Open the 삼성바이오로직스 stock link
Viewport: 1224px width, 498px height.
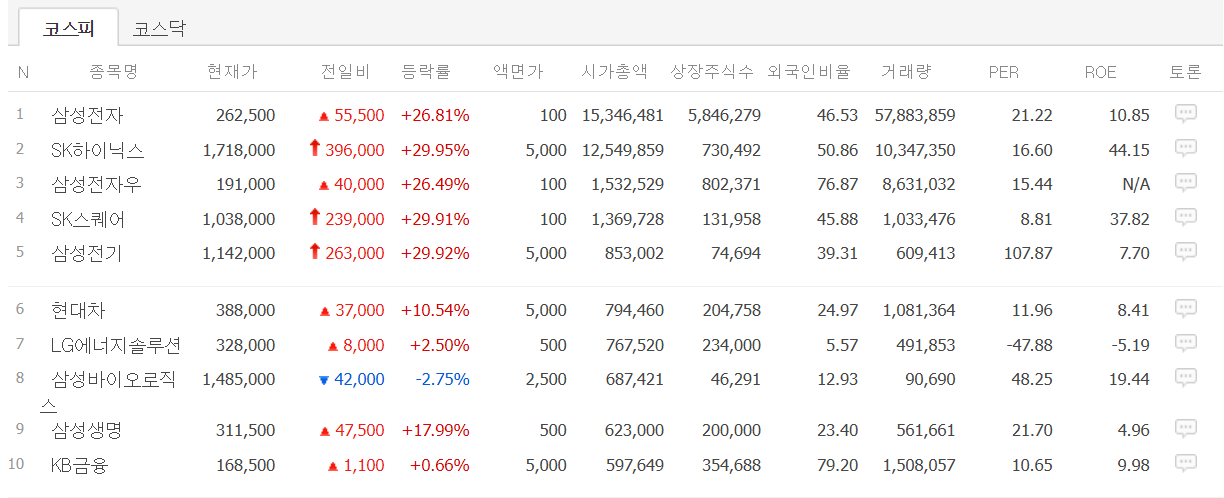(110, 391)
